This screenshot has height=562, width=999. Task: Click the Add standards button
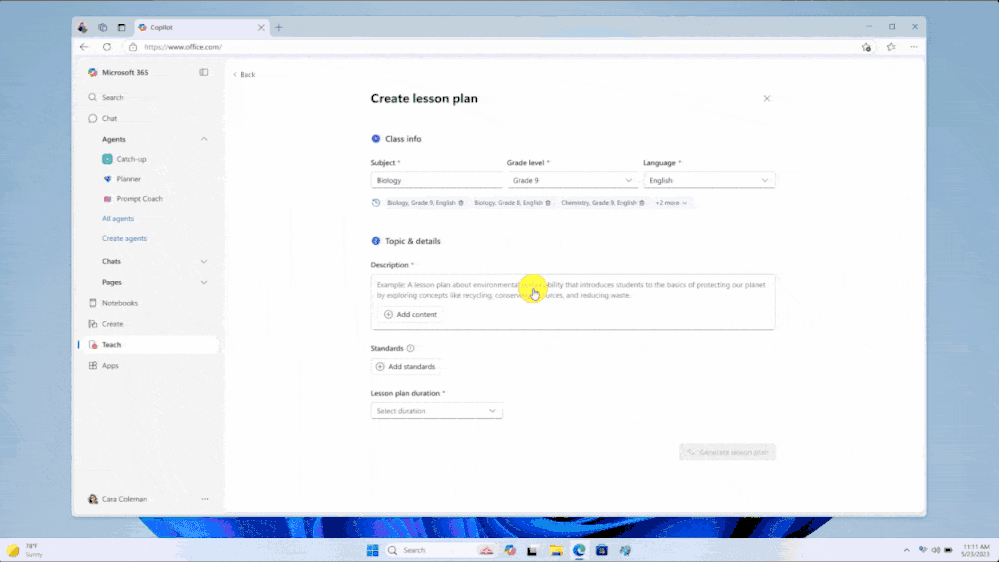(406, 367)
